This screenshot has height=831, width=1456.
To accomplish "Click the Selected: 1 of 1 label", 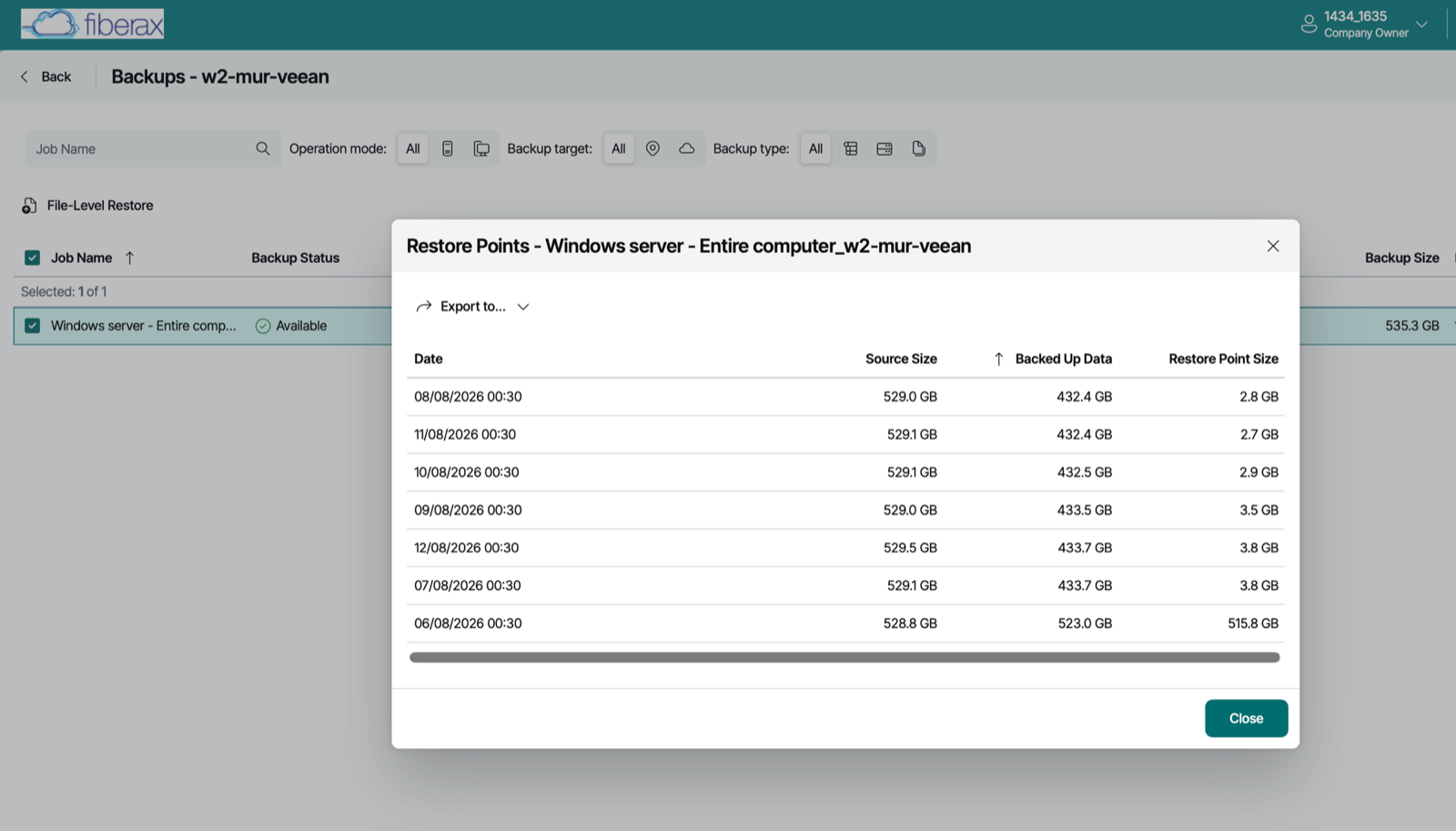I will coord(64,291).
